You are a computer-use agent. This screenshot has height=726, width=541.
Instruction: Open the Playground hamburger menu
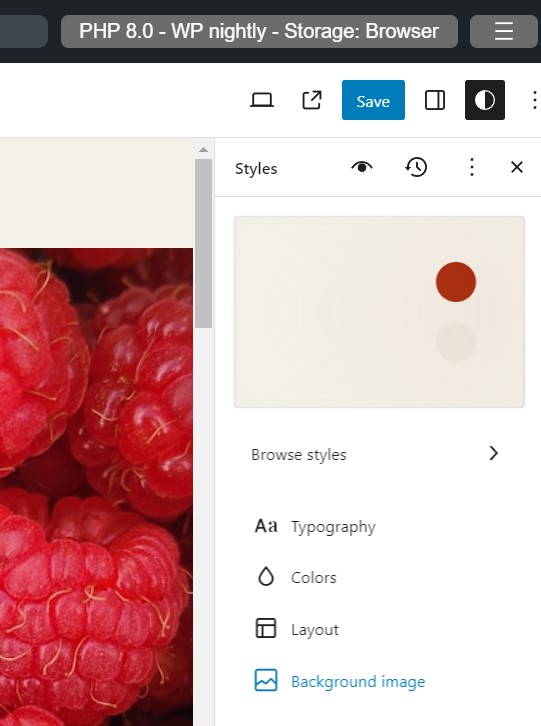(503, 31)
